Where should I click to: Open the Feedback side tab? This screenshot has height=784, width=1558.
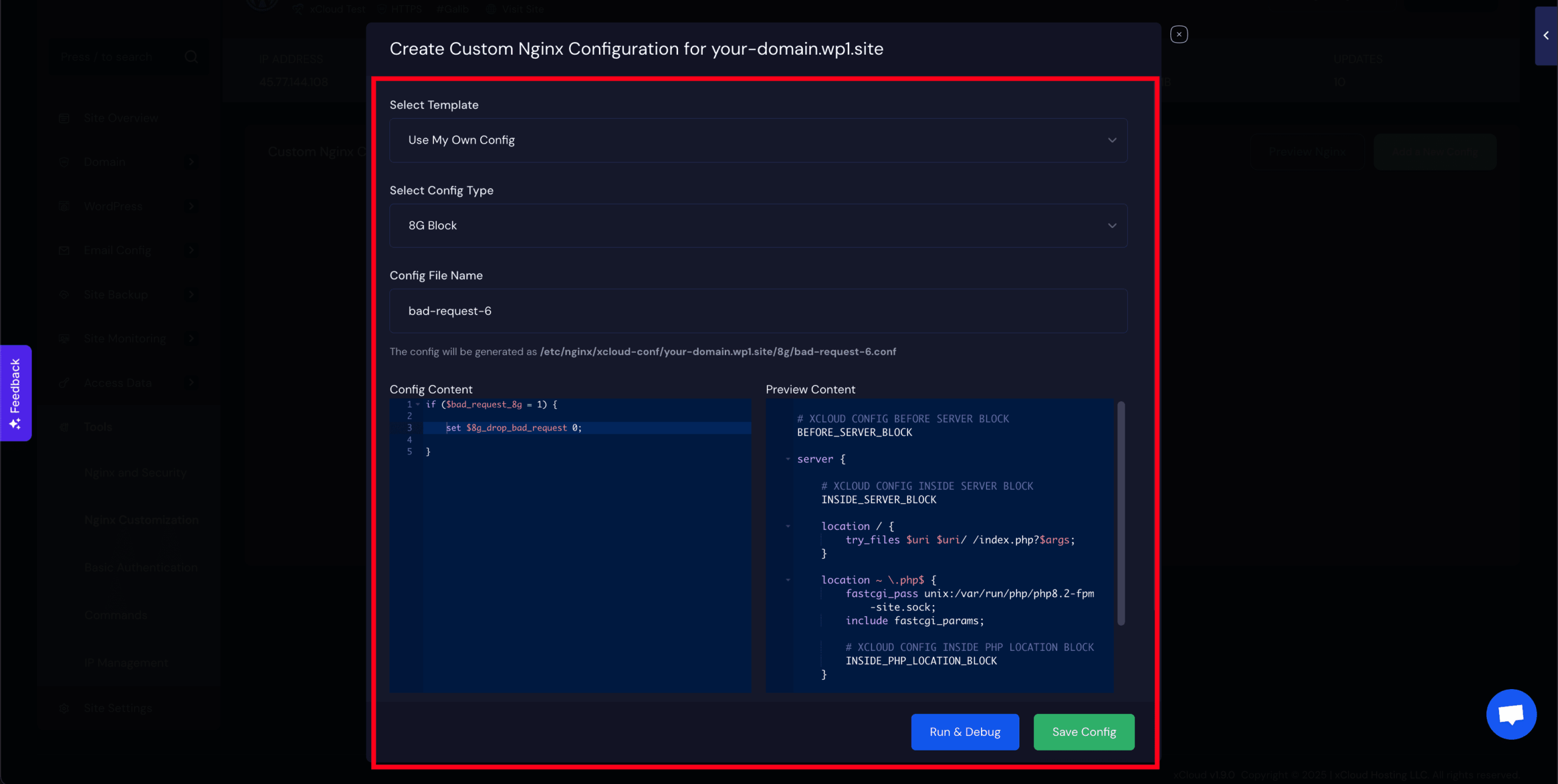click(x=16, y=393)
